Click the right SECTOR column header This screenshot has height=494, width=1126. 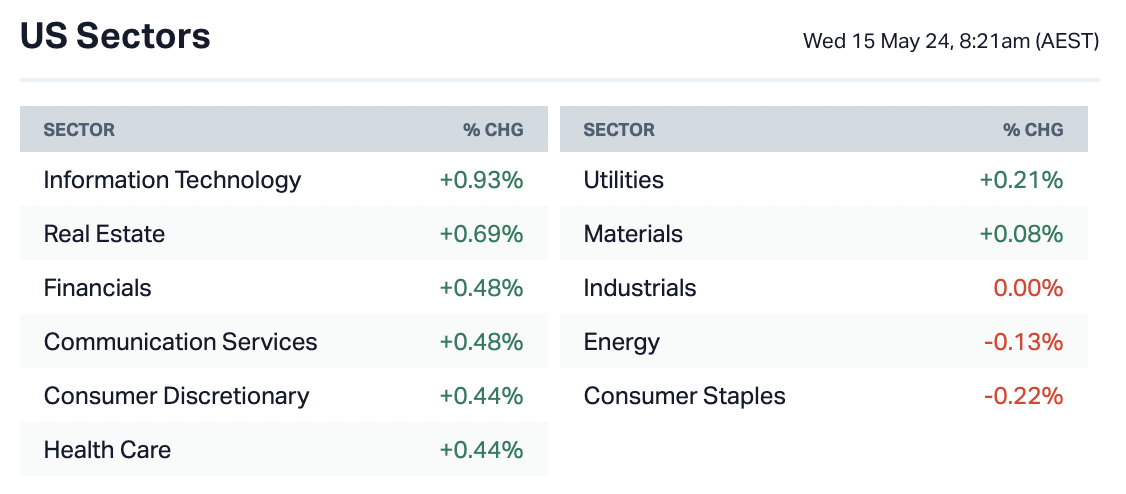pos(619,130)
